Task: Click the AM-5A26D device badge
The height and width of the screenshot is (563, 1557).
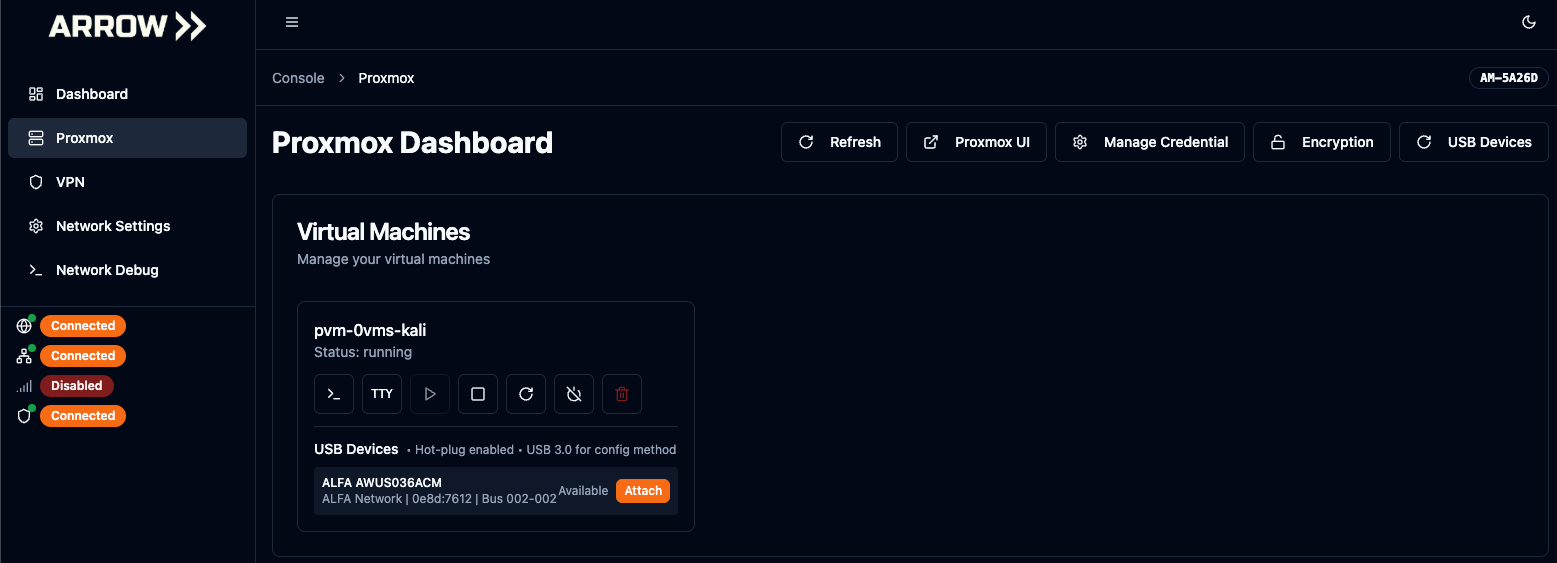Action: point(1508,78)
